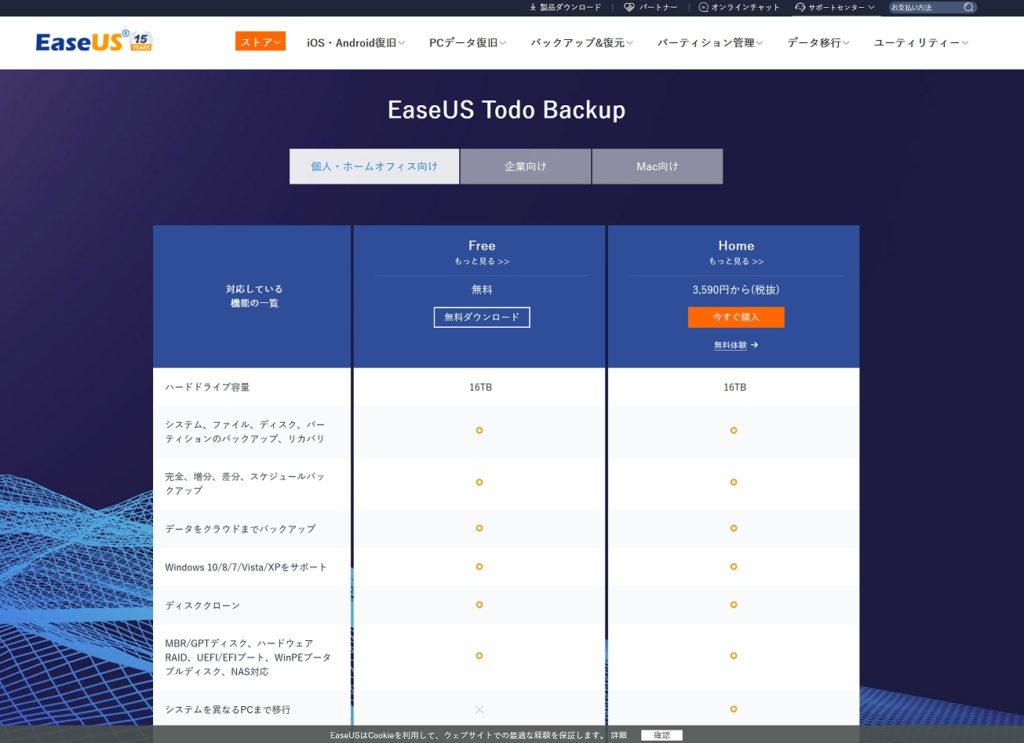
Task: Click the Free column circle for ディスククローン
Action: 479,605
